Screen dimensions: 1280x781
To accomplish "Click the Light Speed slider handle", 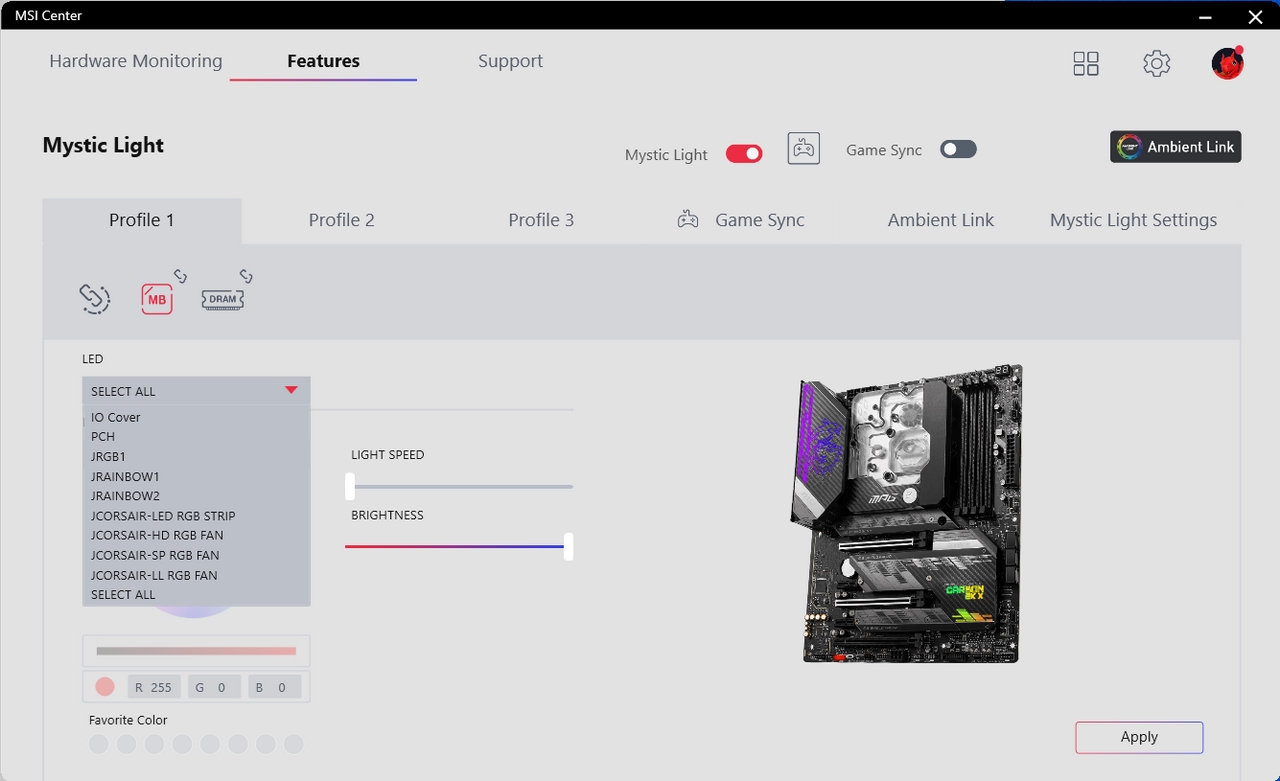I will pos(350,486).
